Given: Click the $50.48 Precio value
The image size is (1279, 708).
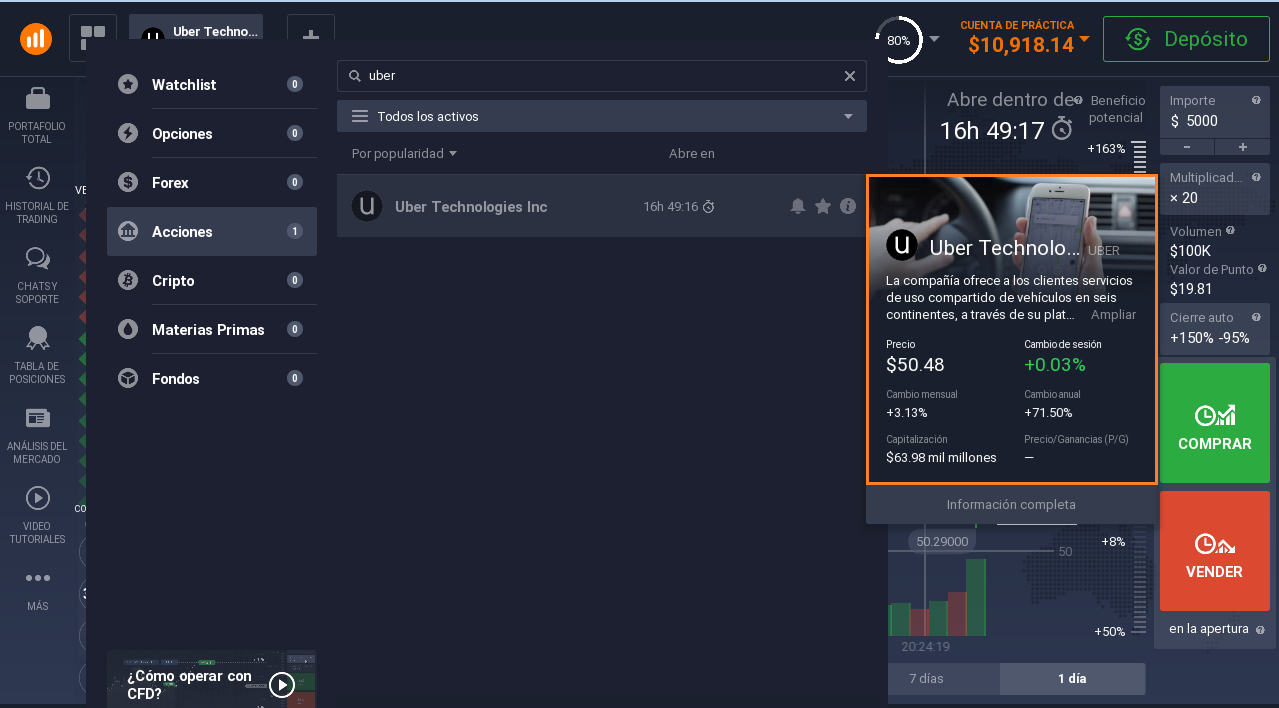Looking at the screenshot, I should click(x=915, y=365).
